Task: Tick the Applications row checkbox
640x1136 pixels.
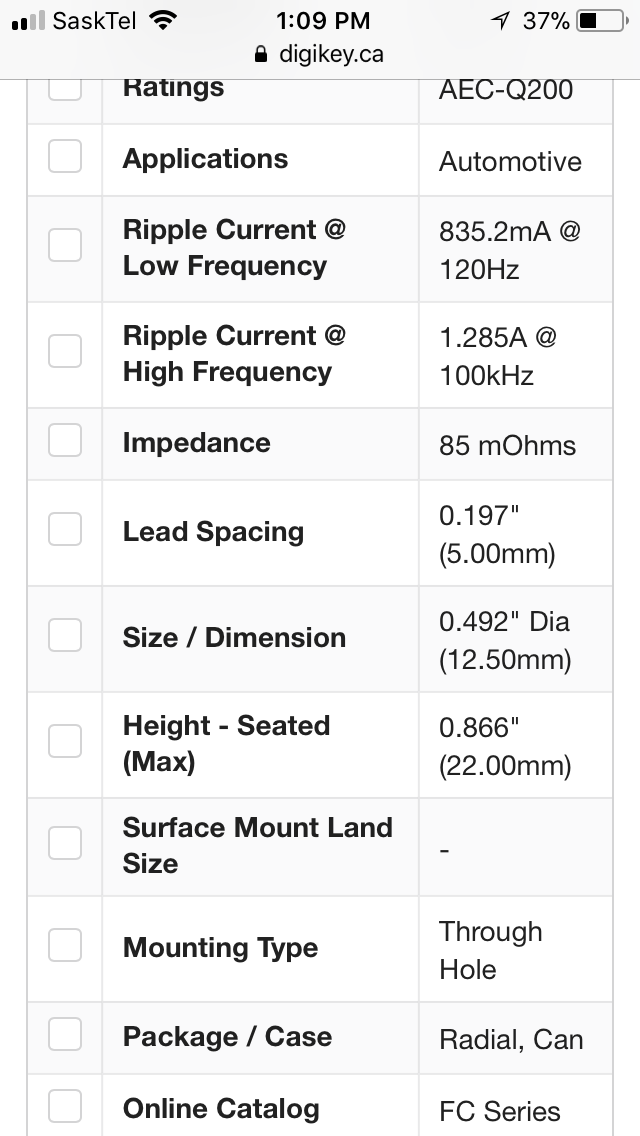Action: [x=65, y=156]
